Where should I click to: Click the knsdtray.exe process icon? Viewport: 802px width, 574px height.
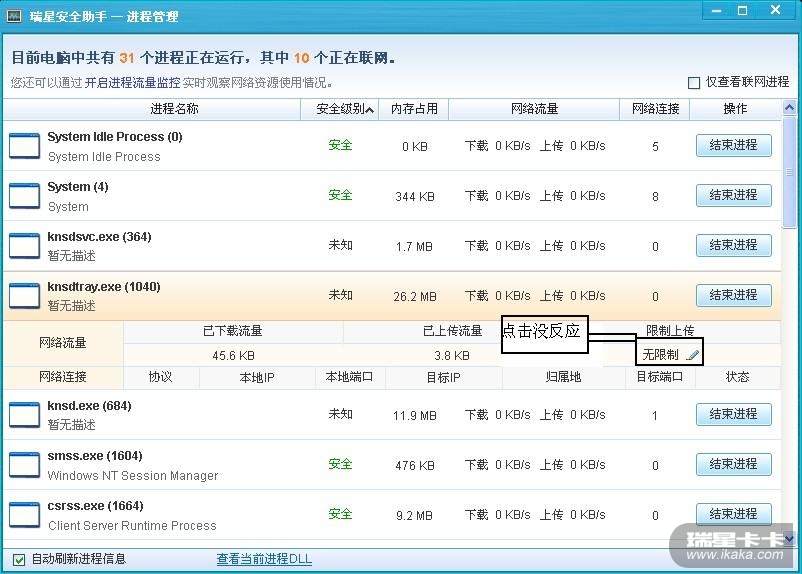(25, 296)
